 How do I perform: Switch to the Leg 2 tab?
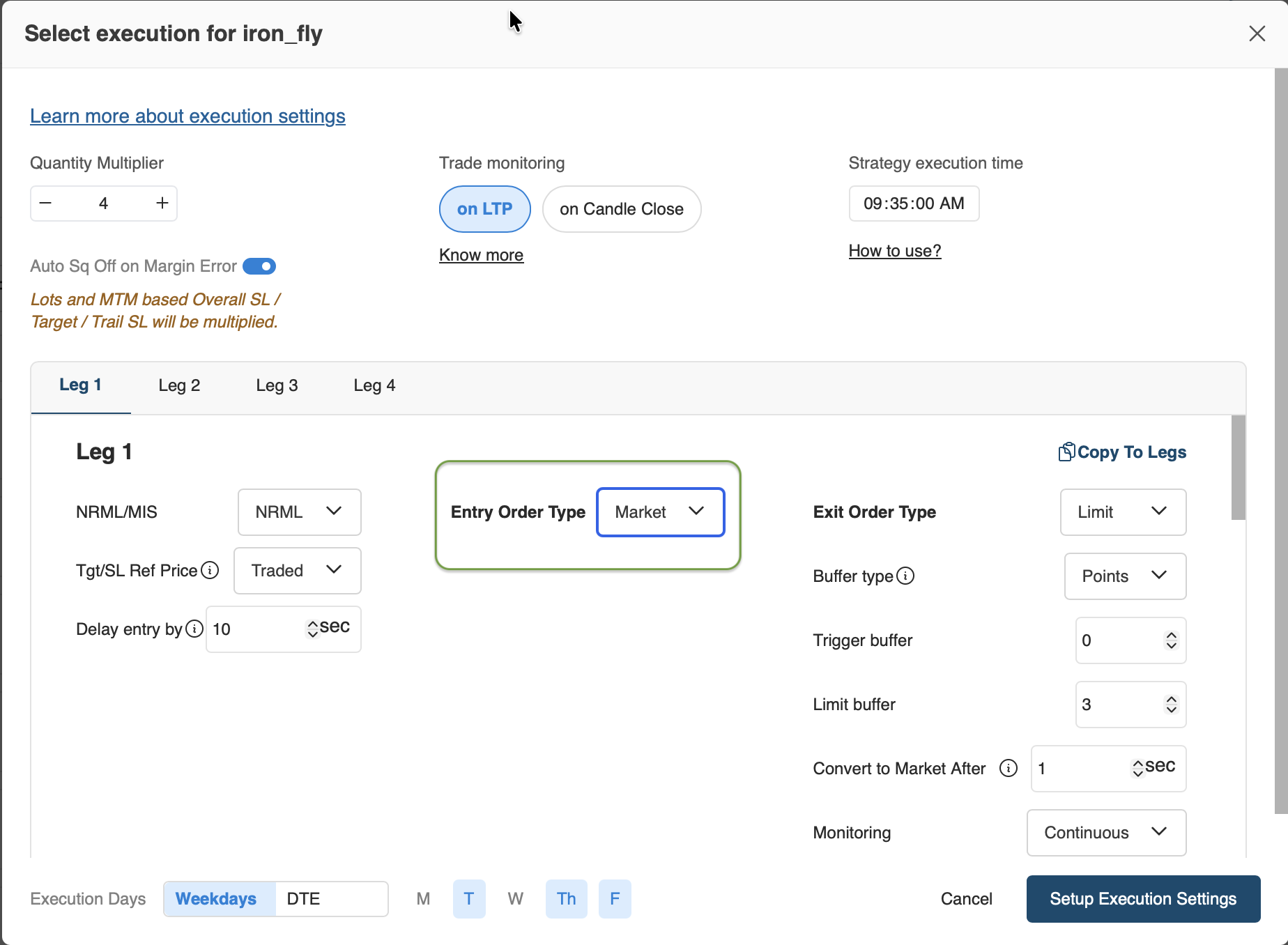[179, 386]
